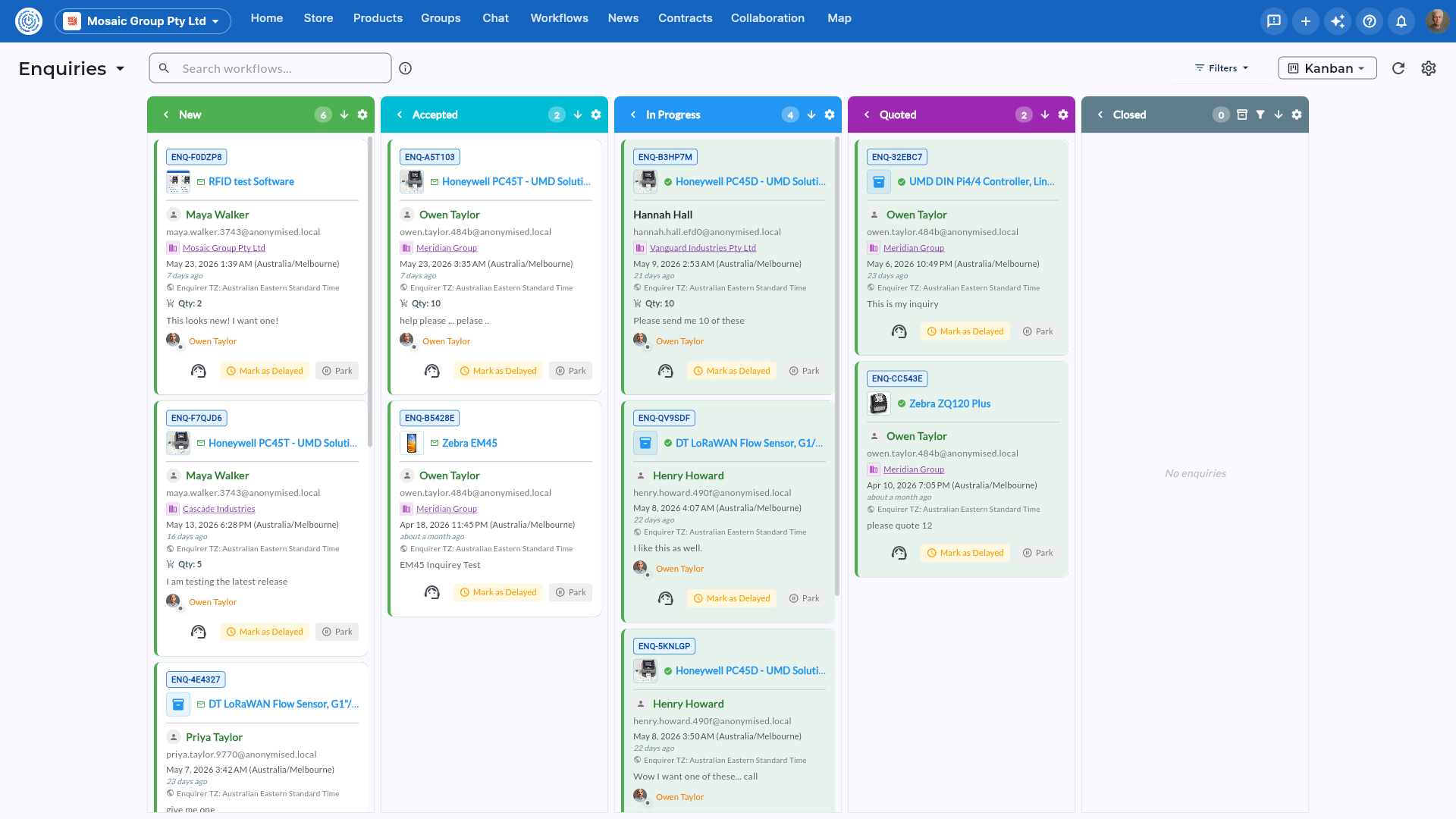Click the plus add icon in header
Image resolution: width=1456 pixels, height=819 pixels.
[1306, 21]
